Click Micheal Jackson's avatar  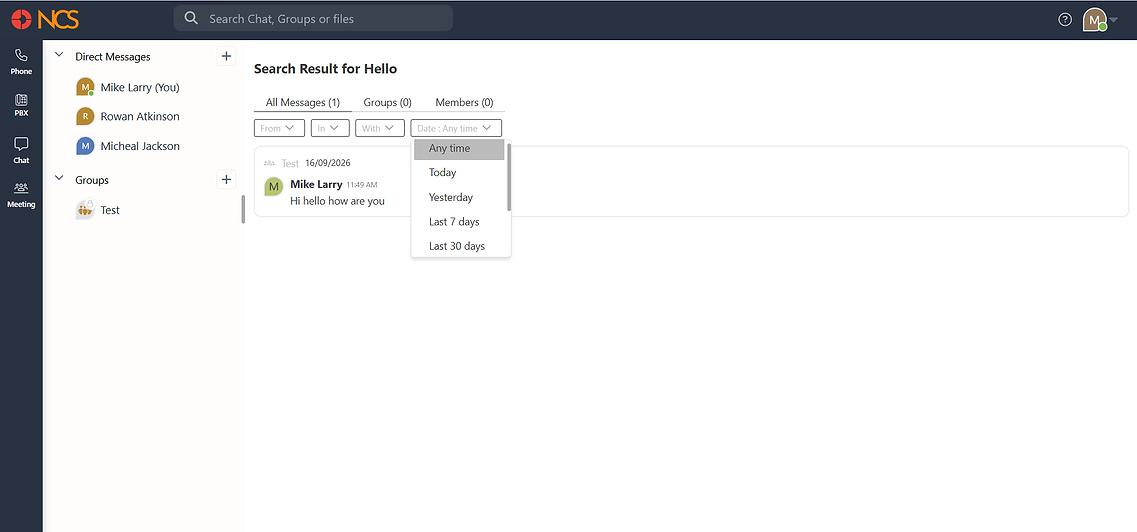(x=86, y=146)
